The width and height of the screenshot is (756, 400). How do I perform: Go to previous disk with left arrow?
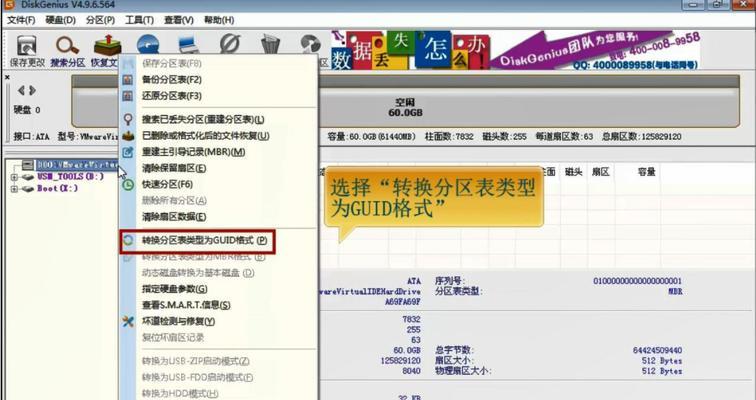pos(21,90)
